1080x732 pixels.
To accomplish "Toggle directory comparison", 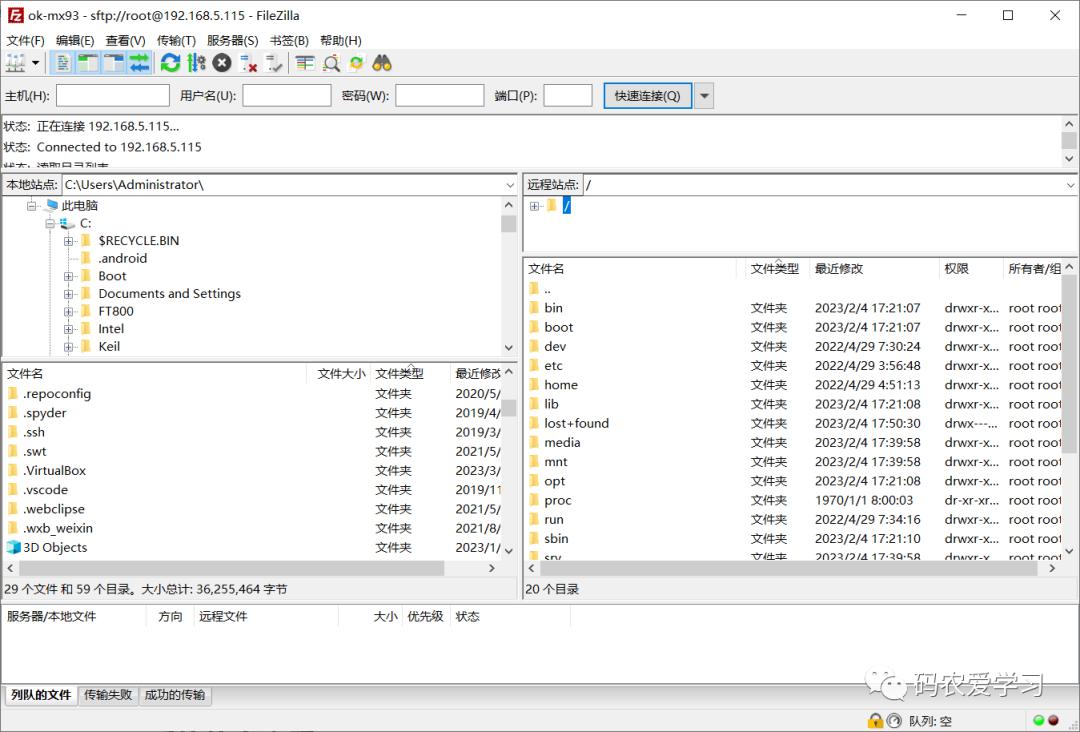I will [x=331, y=63].
